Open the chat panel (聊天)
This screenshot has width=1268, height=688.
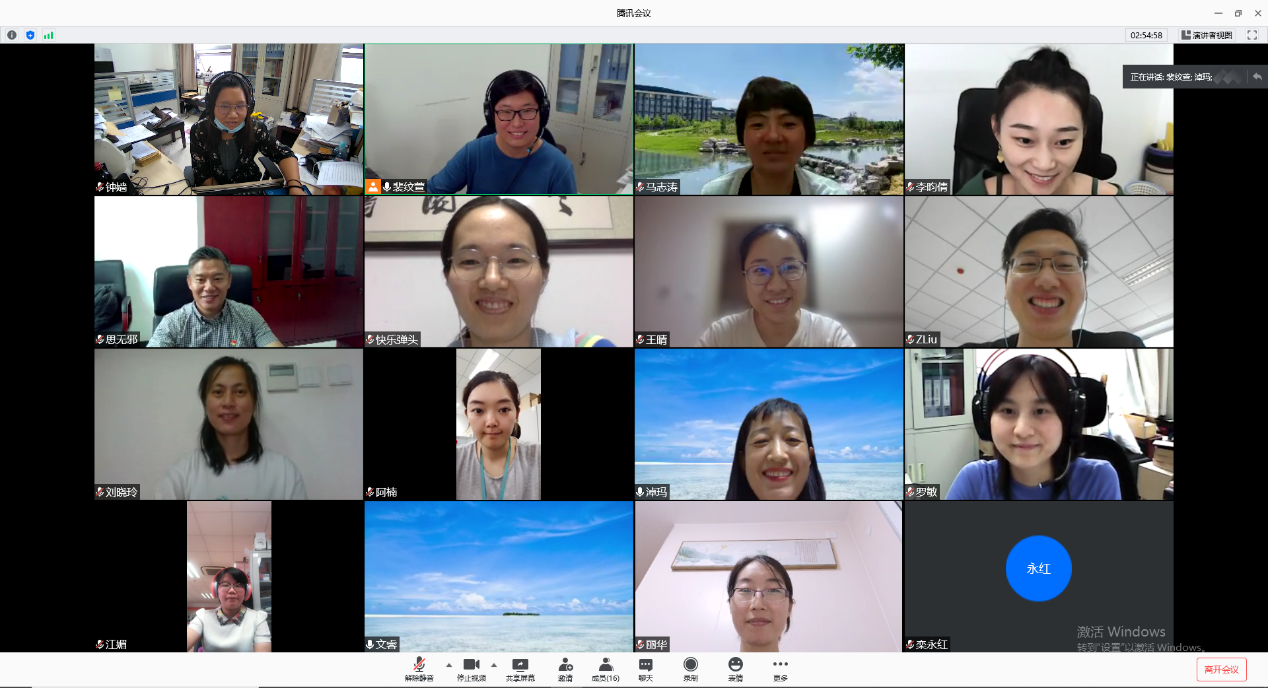[x=645, y=668]
